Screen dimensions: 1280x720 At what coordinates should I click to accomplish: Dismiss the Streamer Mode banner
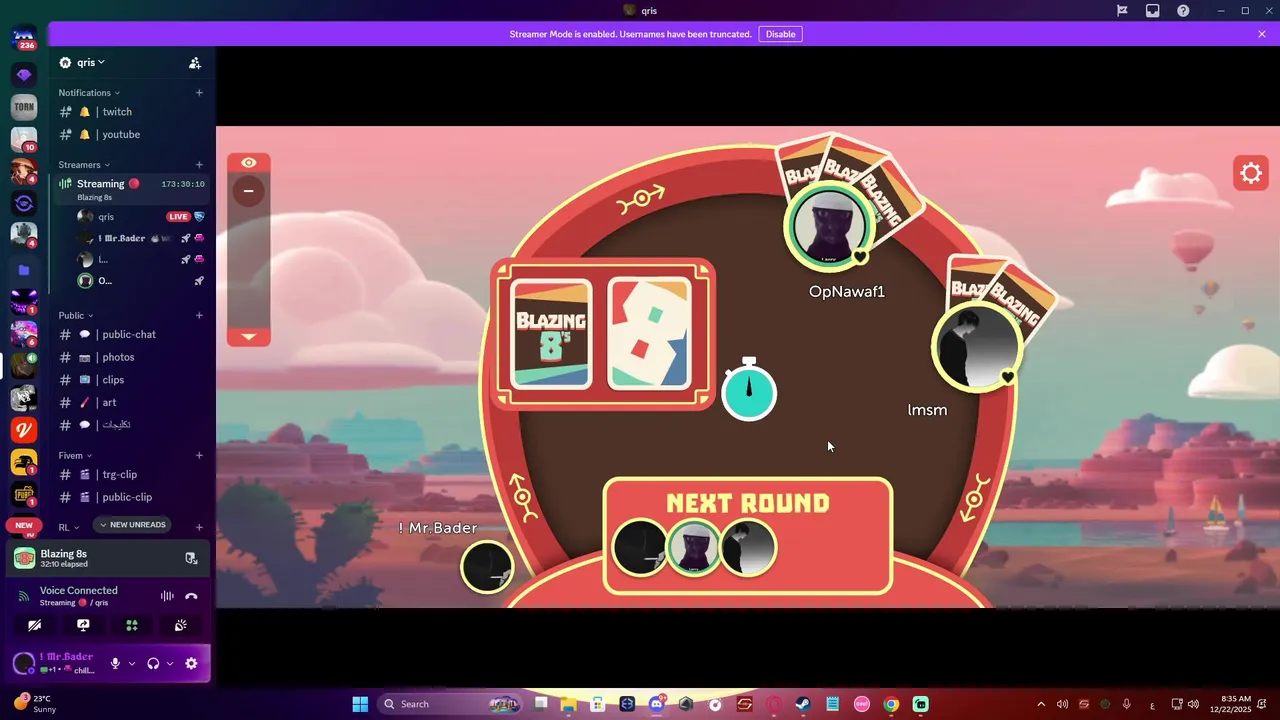(1262, 34)
